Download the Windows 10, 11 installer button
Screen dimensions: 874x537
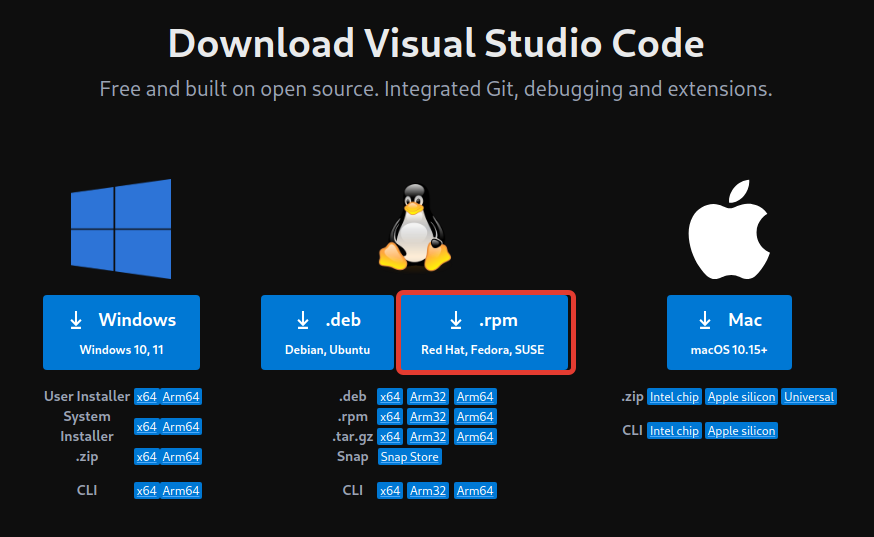tap(122, 332)
